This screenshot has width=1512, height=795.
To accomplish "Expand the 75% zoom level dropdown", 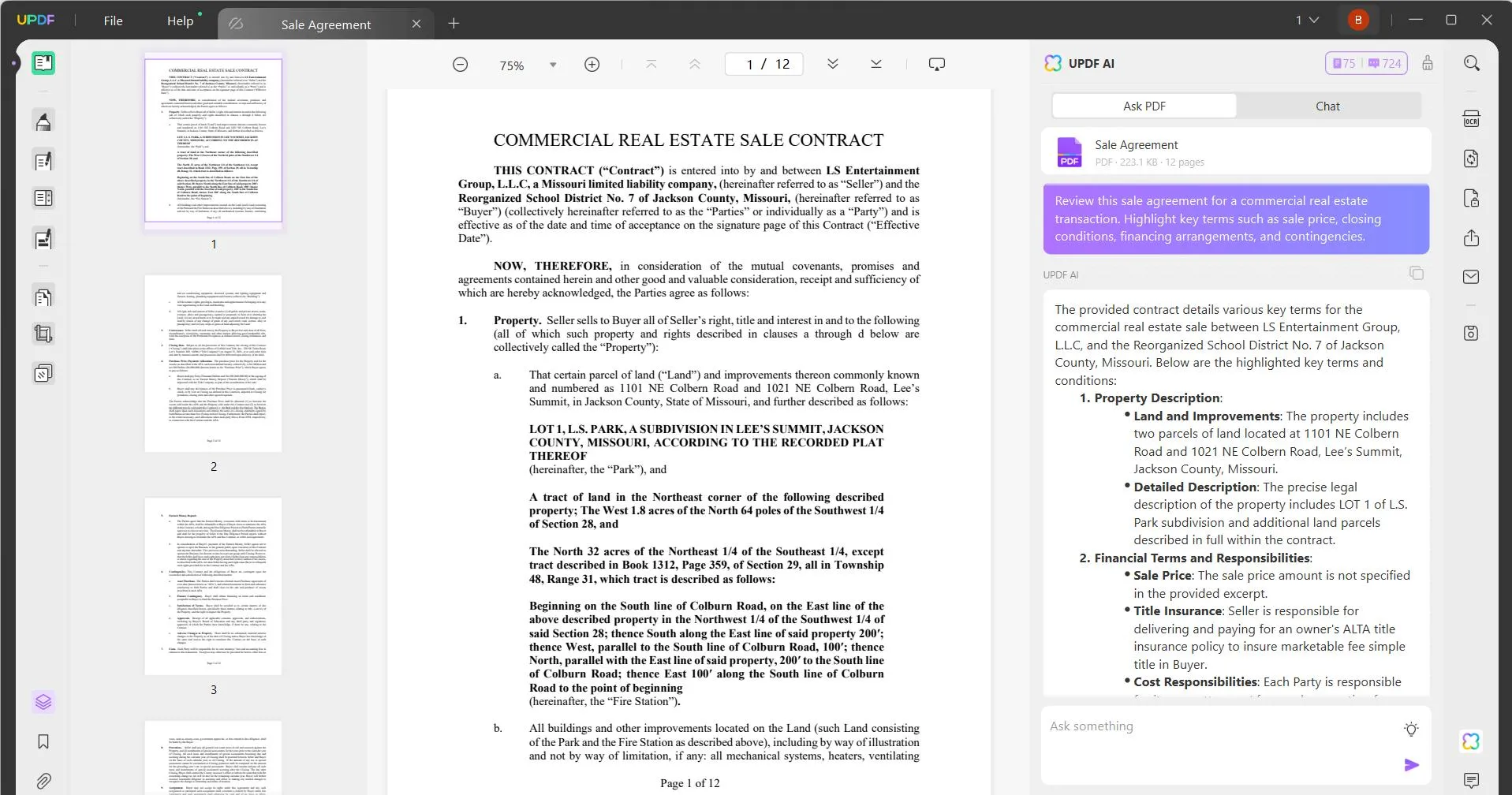I will 553,65.
